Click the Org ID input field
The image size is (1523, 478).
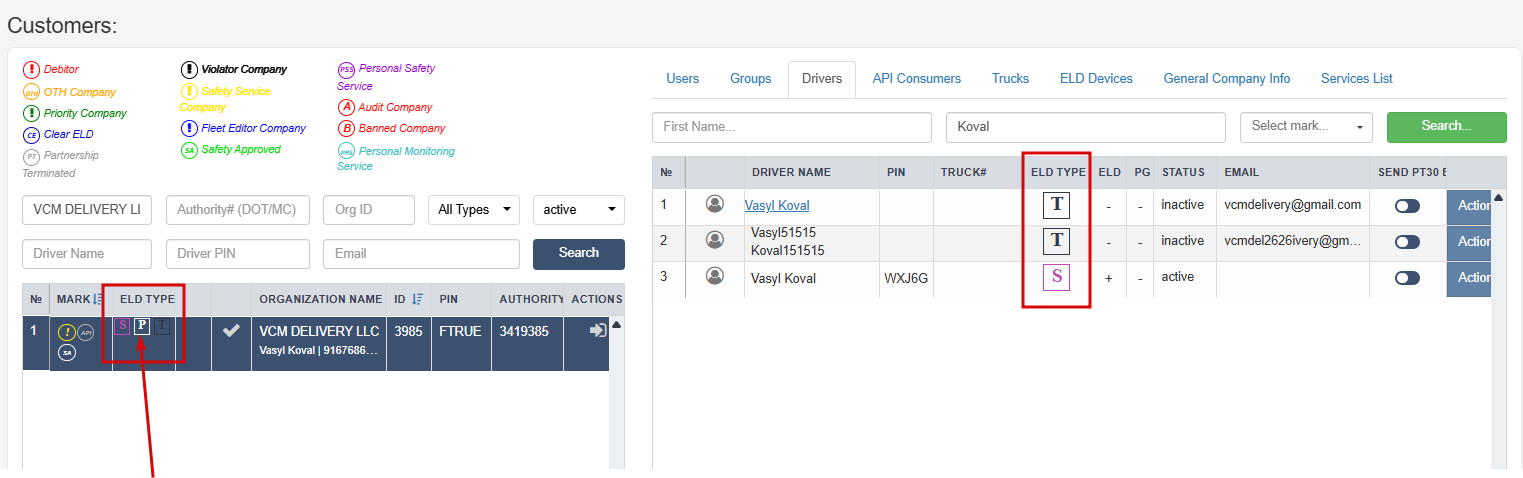(x=369, y=210)
